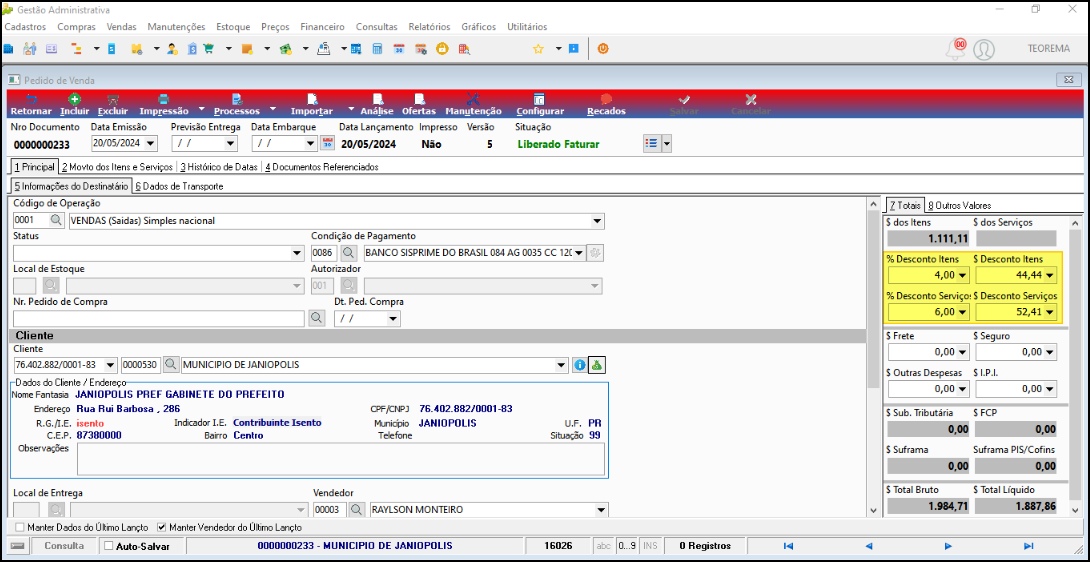Open the Previsão Entrega date dropdown
This screenshot has width=1090, height=562.
tap(231, 143)
